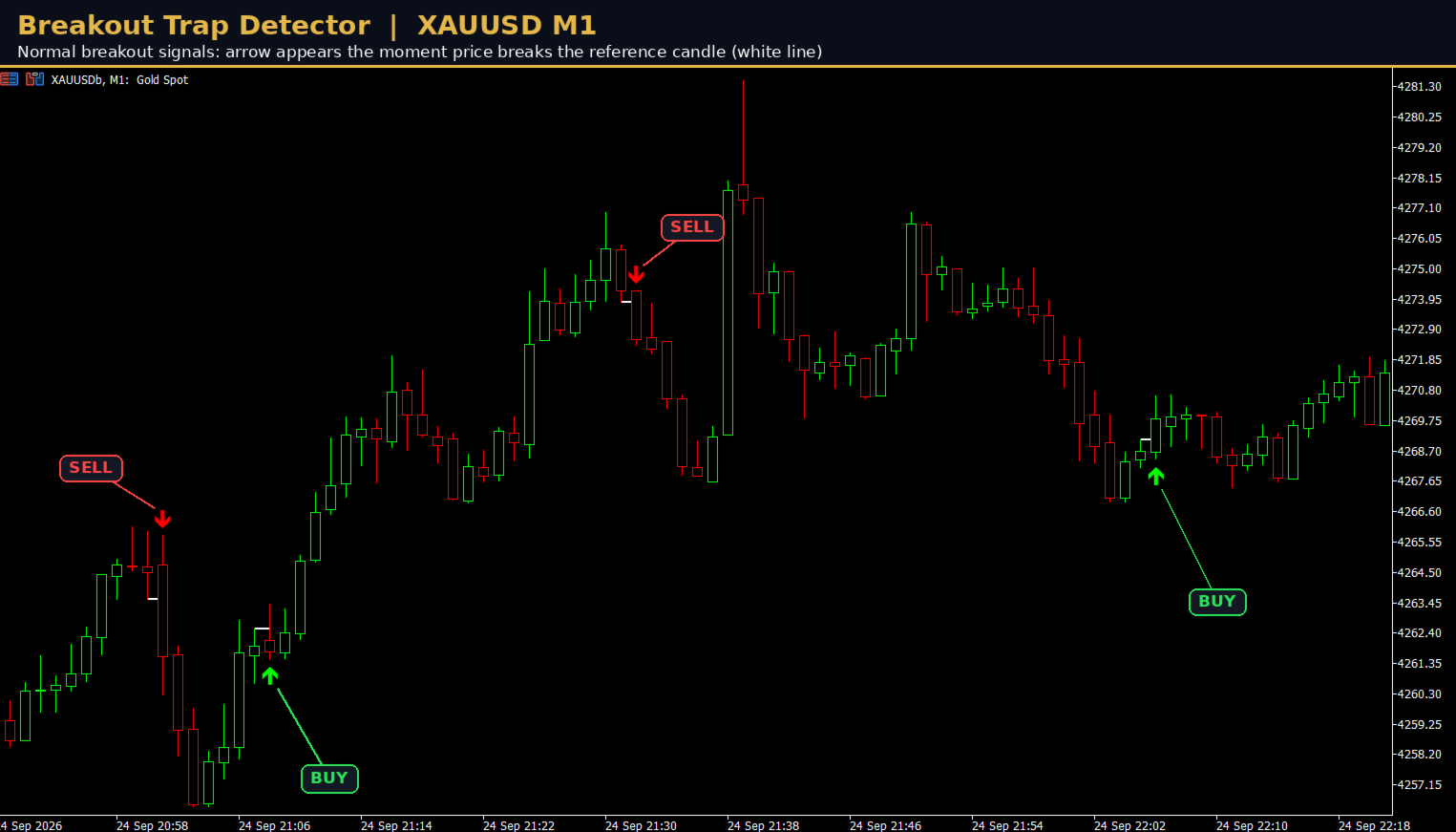Select the green buy arrow near 21:06
1456x832 pixels.
270,676
